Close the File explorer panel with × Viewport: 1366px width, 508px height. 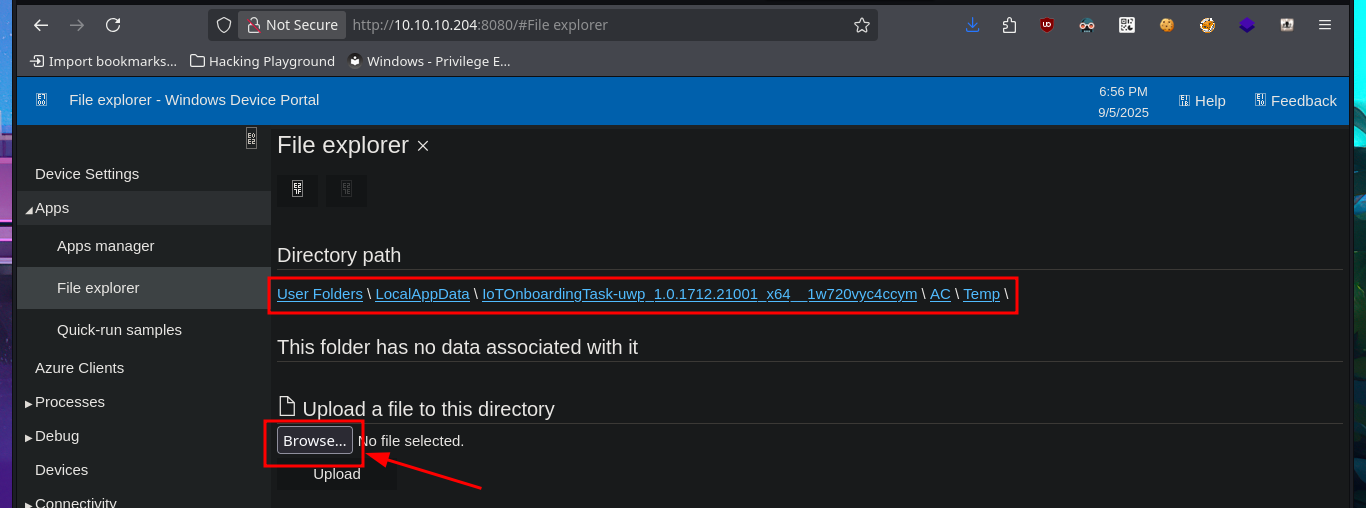(423, 146)
